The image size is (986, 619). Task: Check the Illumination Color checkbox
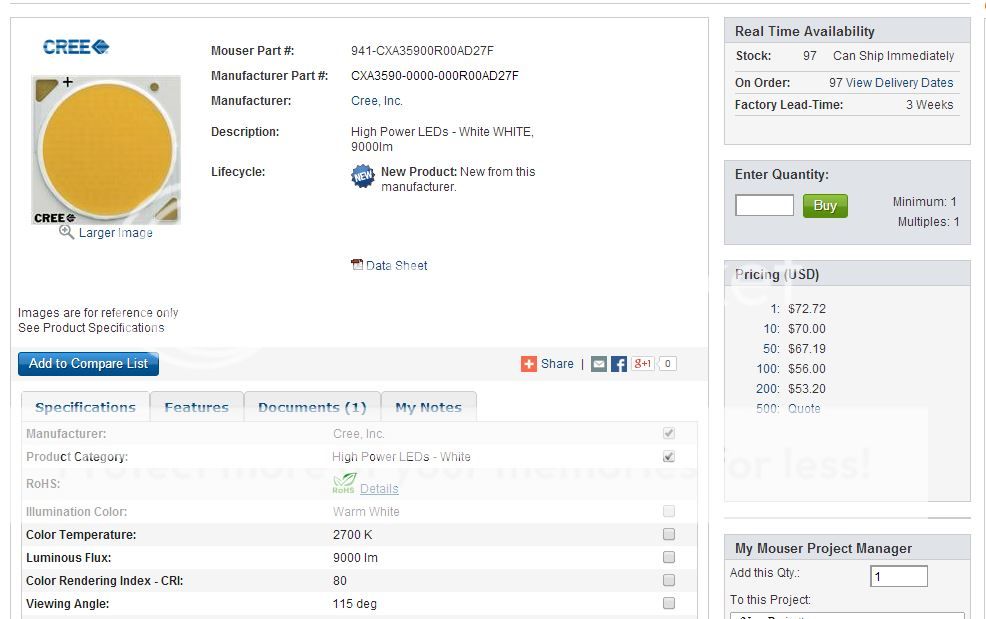click(669, 511)
